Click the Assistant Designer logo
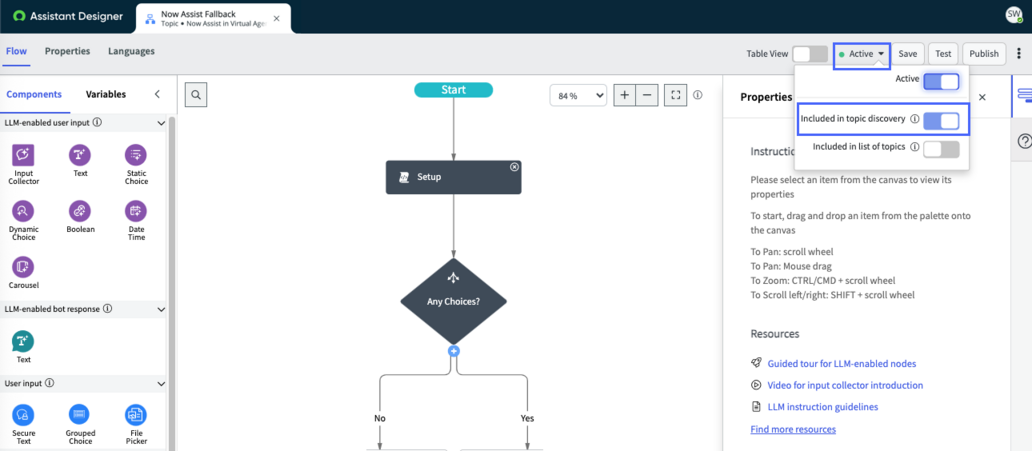Image resolution: width=1032 pixels, height=451 pixels. 68,16
